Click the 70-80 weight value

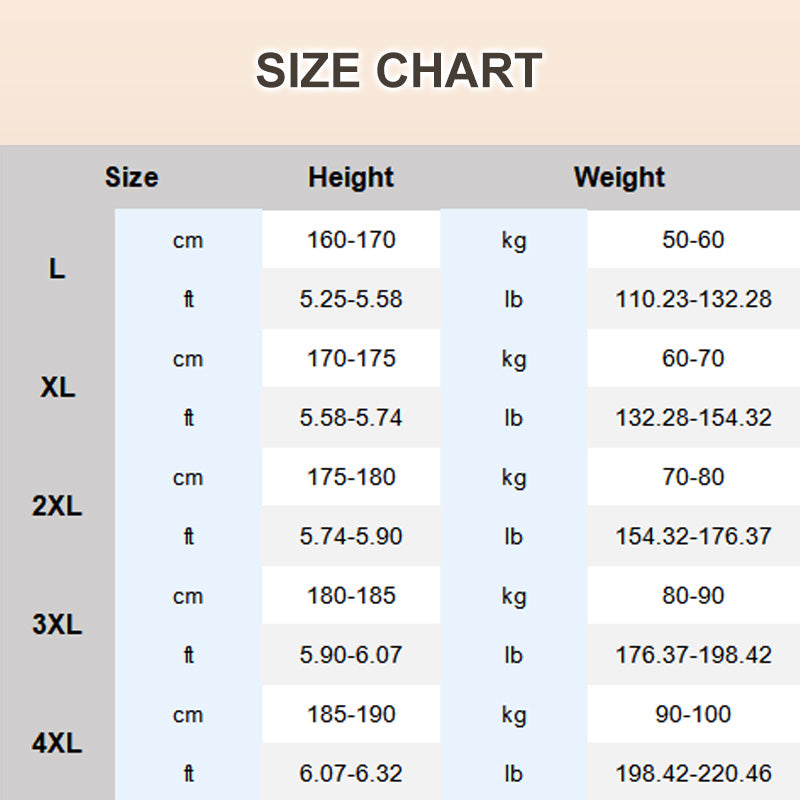693,477
